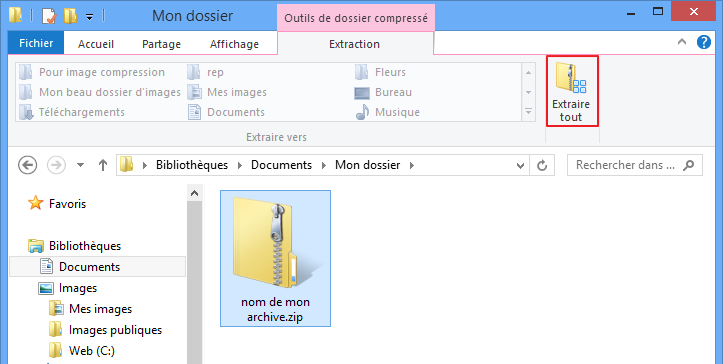Extract to Mon beau dossier d'images
The width and height of the screenshot is (723, 364).
pyautogui.click(x=100, y=92)
